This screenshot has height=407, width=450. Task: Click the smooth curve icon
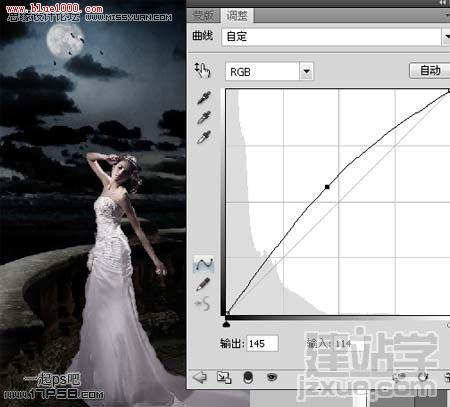[203, 304]
